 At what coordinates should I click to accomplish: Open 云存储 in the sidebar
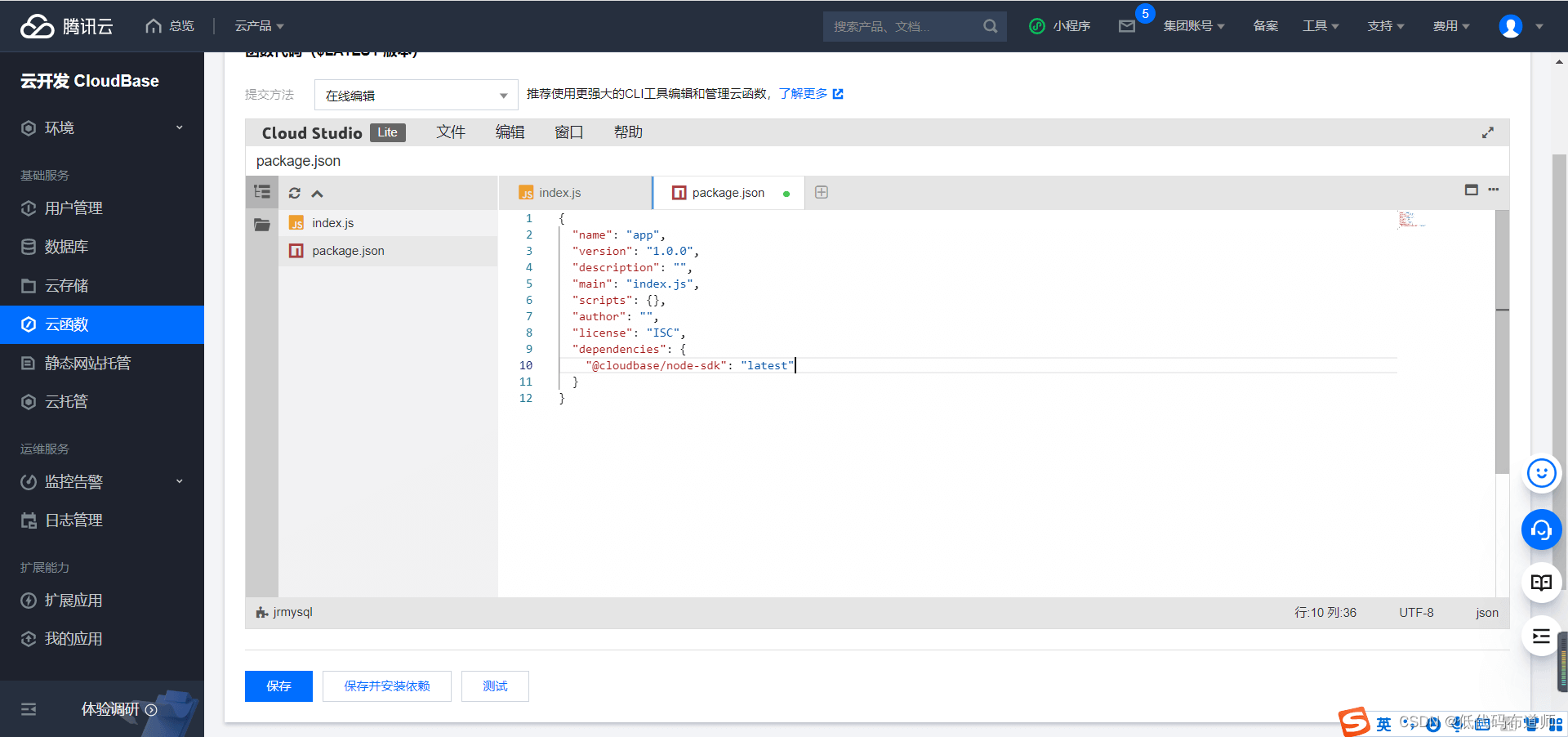102,286
